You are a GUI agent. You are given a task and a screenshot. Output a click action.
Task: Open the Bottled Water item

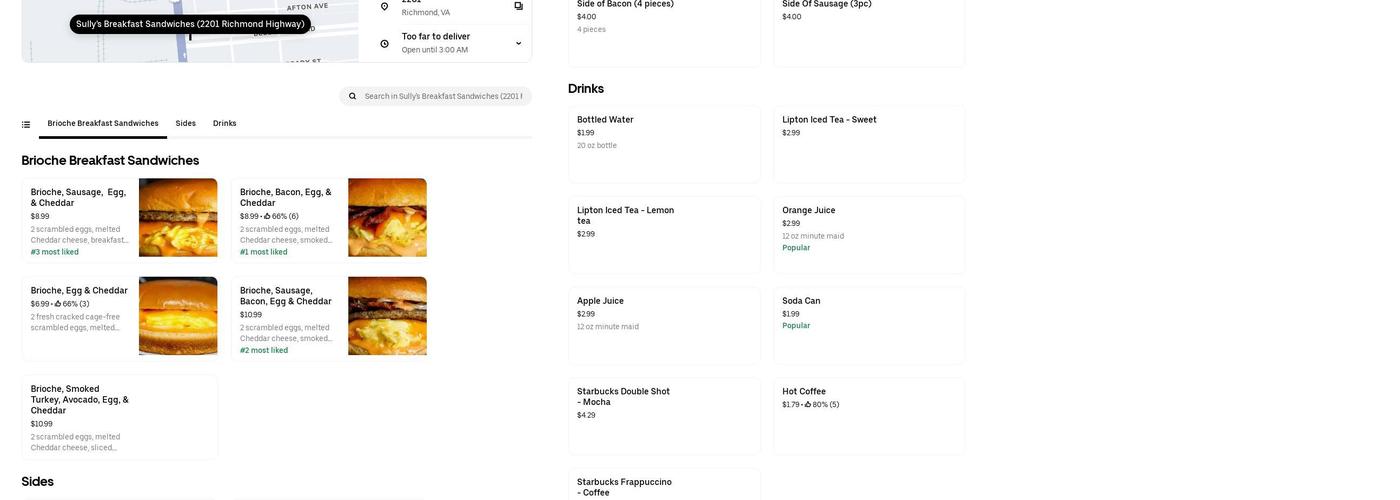pyautogui.click(x=663, y=144)
